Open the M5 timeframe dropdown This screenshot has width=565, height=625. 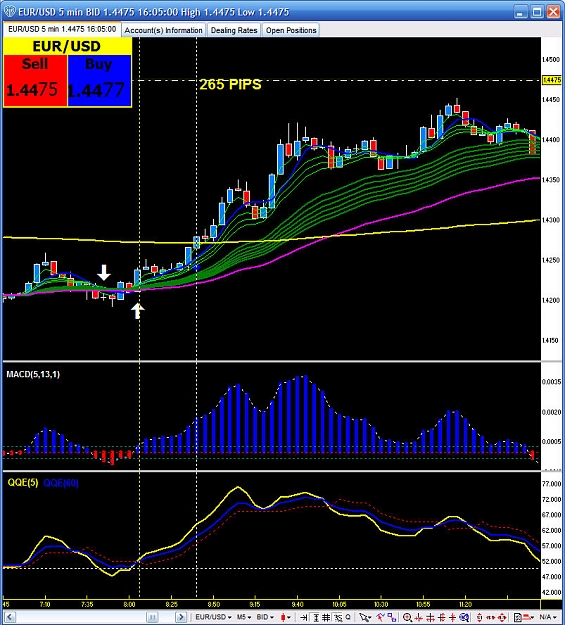pyautogui.click(x=244, y=617)
